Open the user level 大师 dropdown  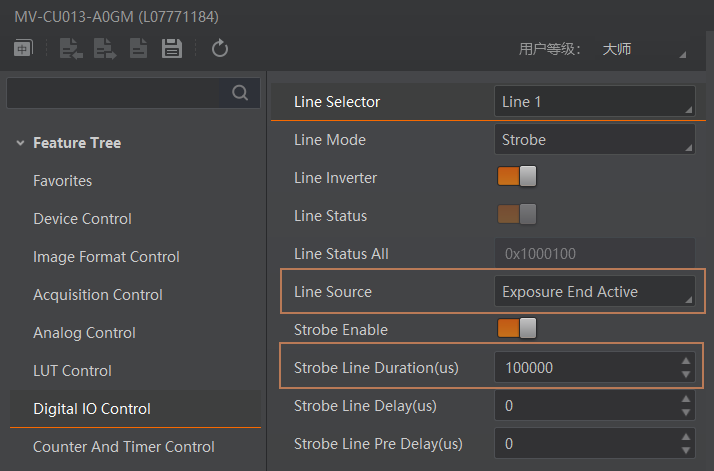(644, 49)
